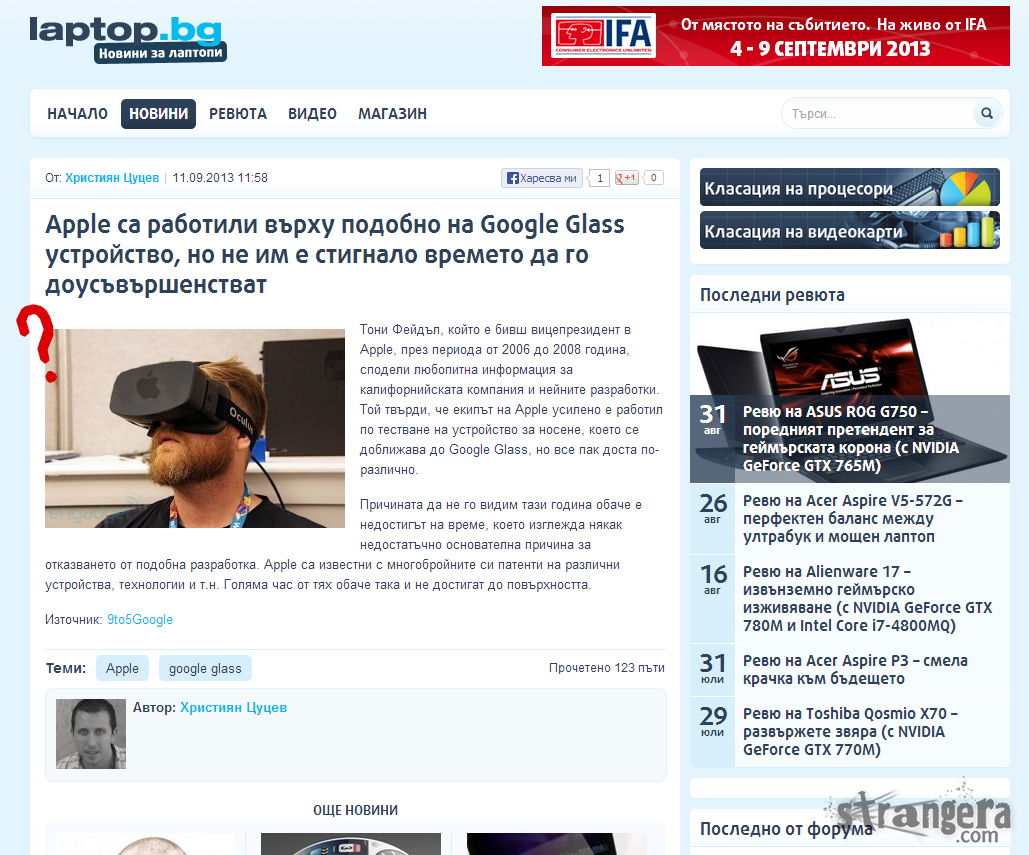Open the processor ranking banner
Screen dimensions: 1029x855
click(849, 188)
